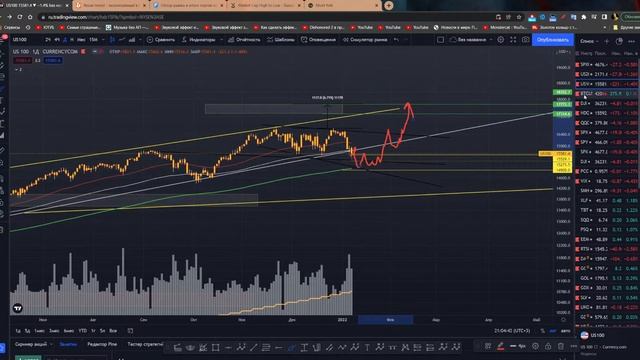Collapse the indicator legend arrow labeled 2
This screenshot has width=640, height=360.
pos(18,69)
